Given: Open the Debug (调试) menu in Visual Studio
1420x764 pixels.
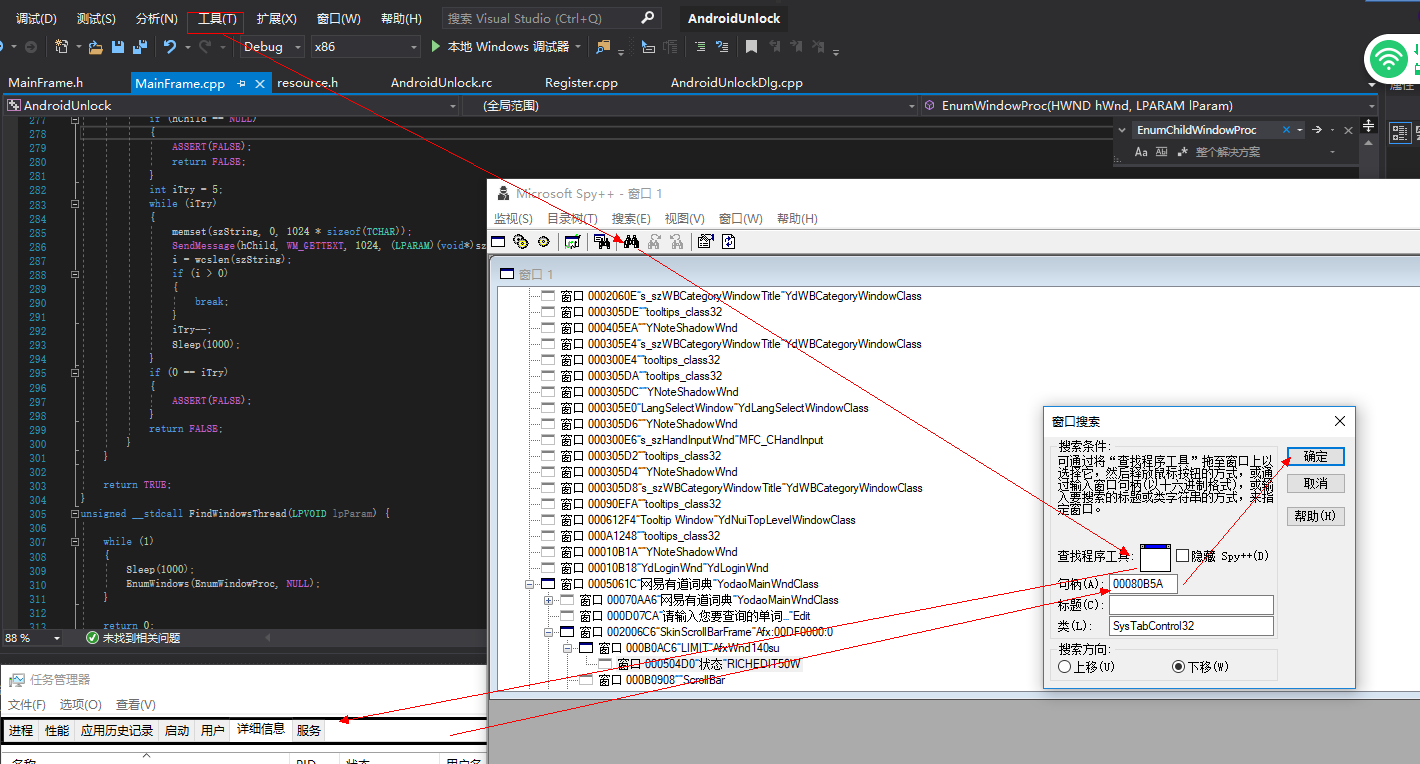Looking at the screenshot, I should point(36,19).
